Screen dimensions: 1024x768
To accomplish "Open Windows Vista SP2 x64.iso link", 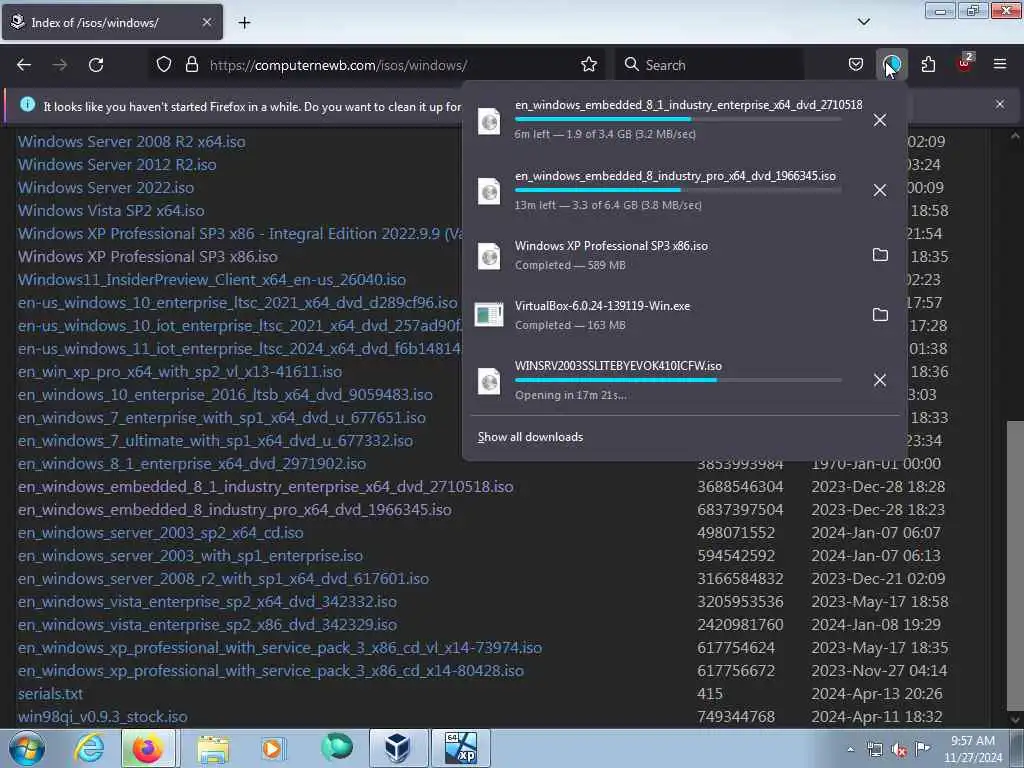I will click(x=111, y=210).
